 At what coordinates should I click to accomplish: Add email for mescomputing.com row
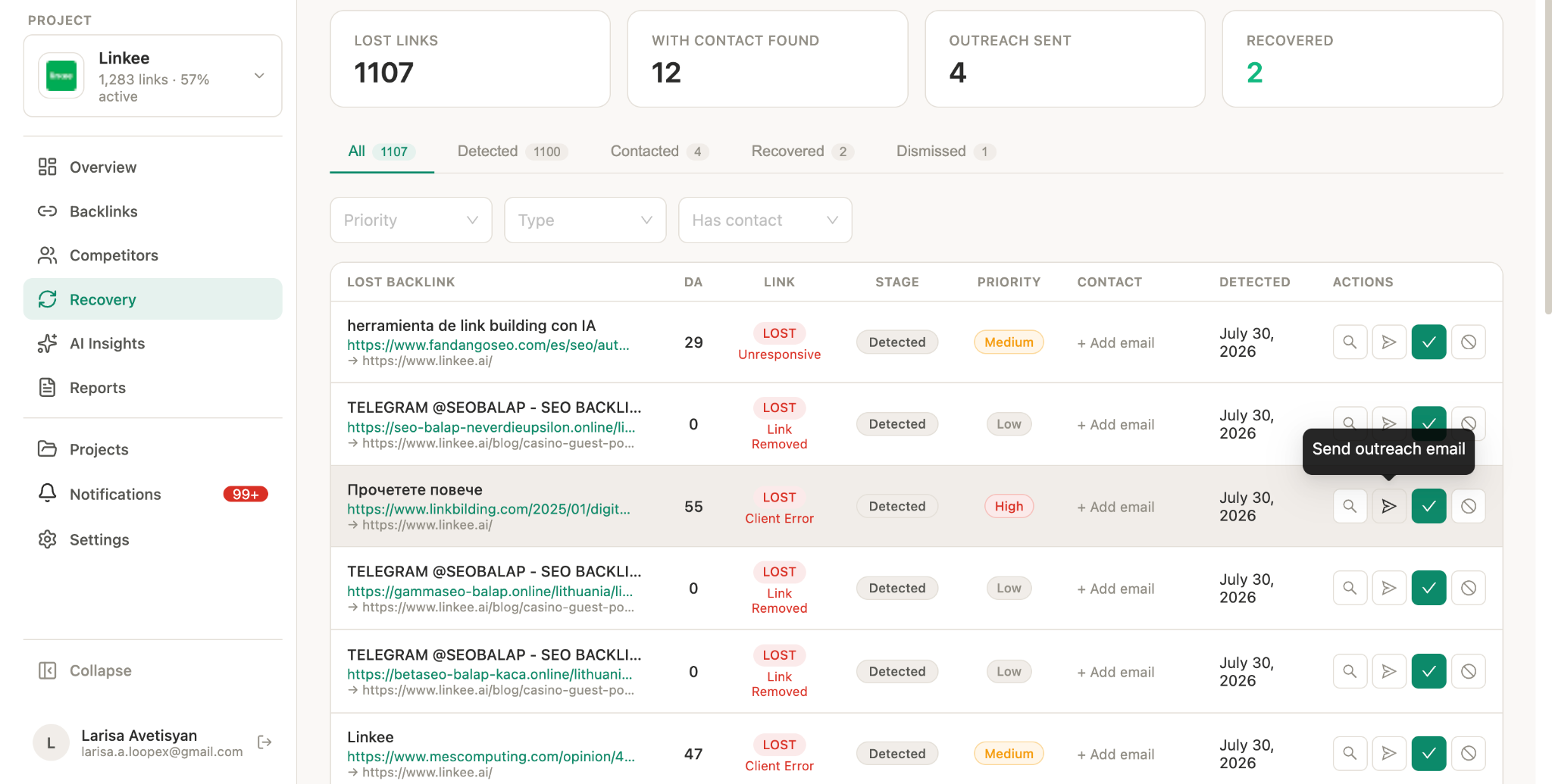click(1115, 754)
